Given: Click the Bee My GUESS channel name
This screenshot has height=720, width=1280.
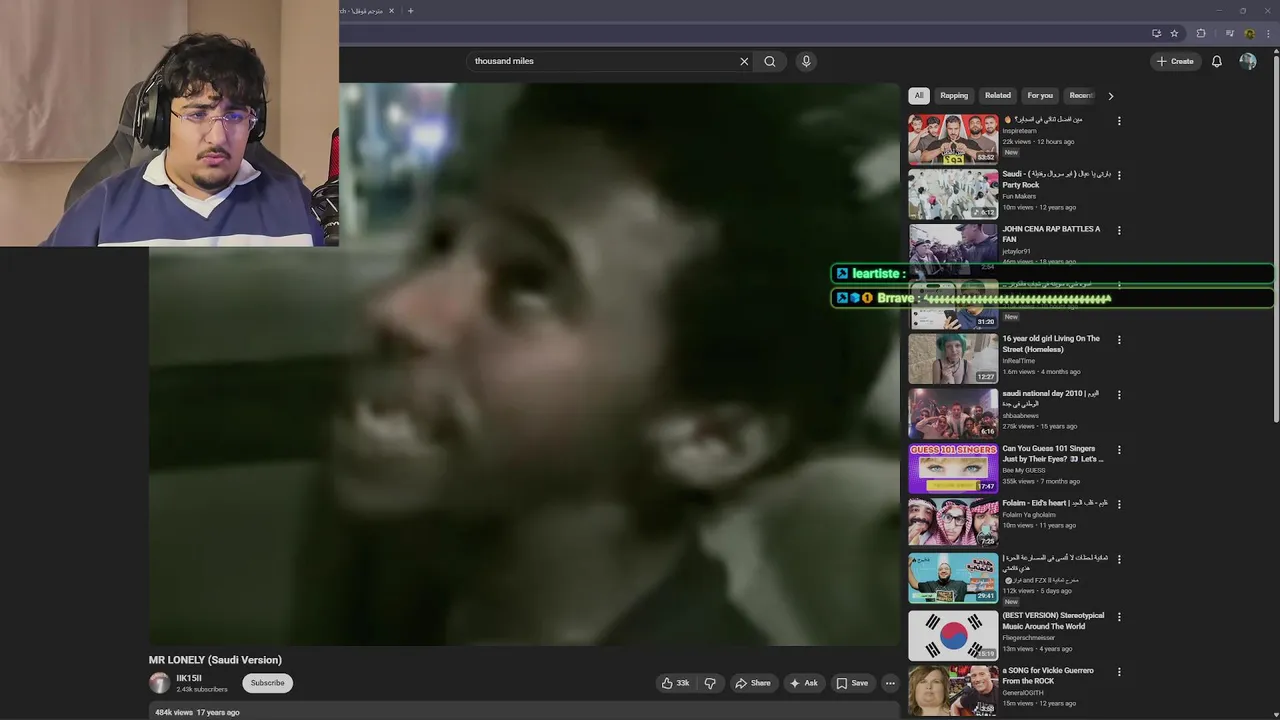Looking at the screenshot, I should click(1024, 470).
